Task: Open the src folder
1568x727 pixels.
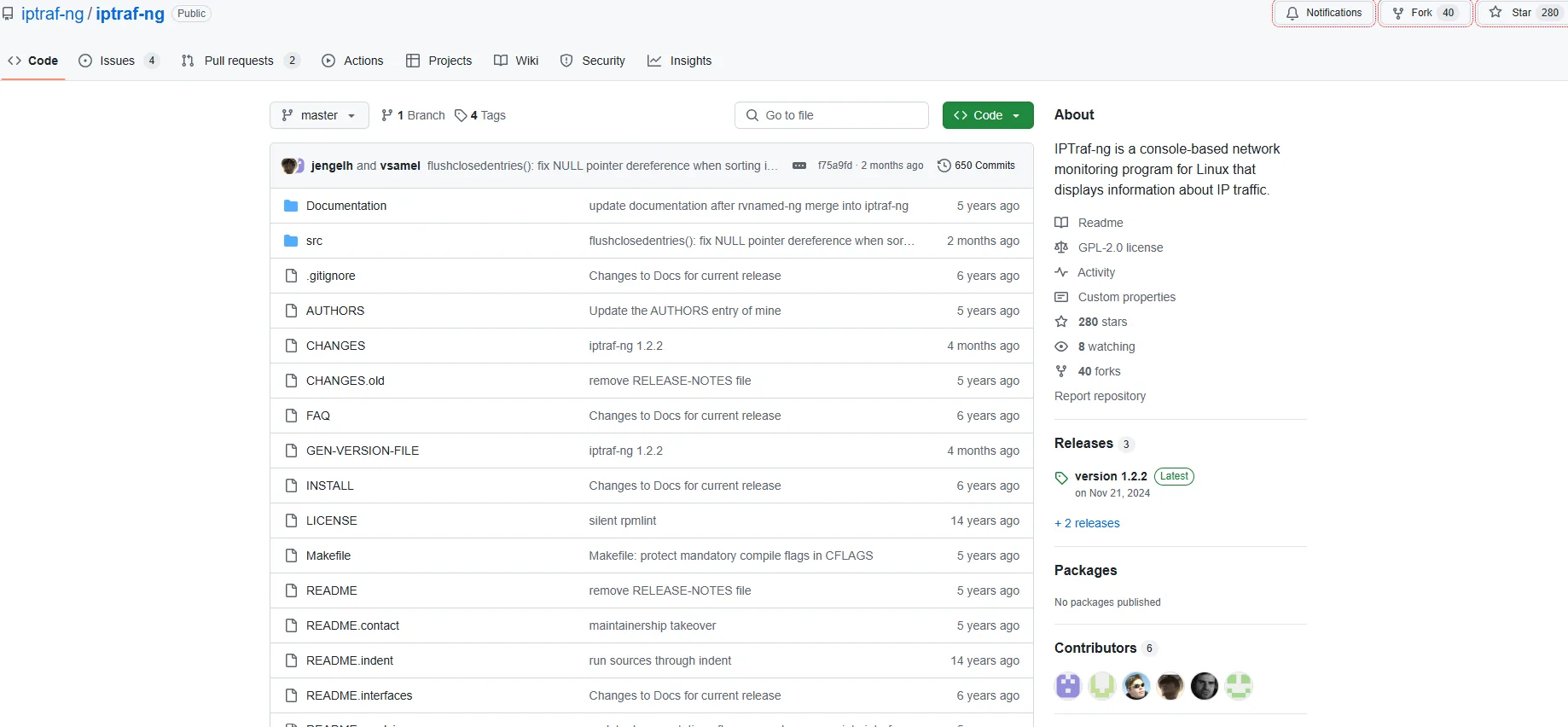Action: pos(314,241)
